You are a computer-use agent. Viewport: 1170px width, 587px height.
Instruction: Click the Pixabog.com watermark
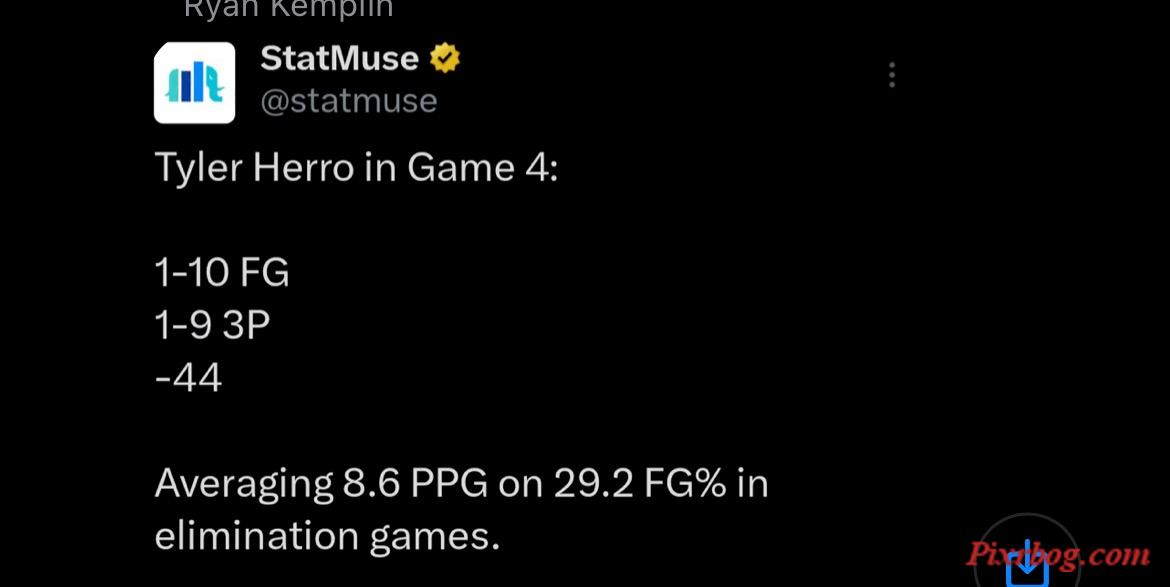coord(1058,555)
